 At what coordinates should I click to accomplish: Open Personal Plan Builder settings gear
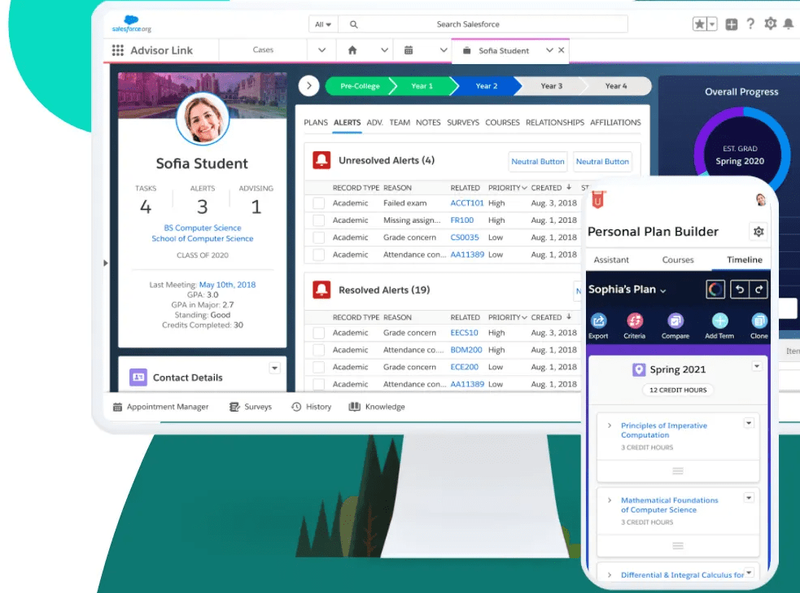759,232
